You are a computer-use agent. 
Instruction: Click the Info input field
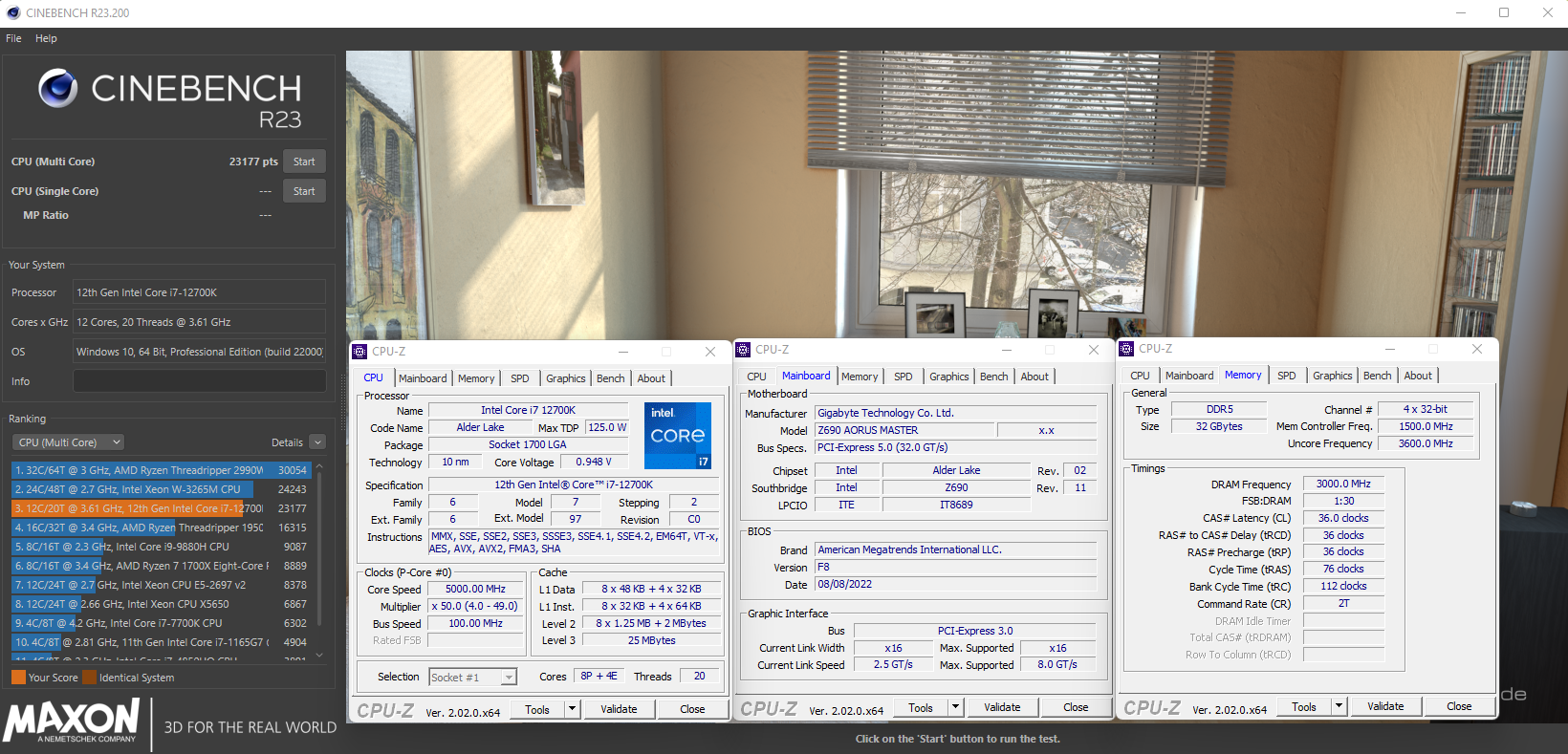pos(200,381)
